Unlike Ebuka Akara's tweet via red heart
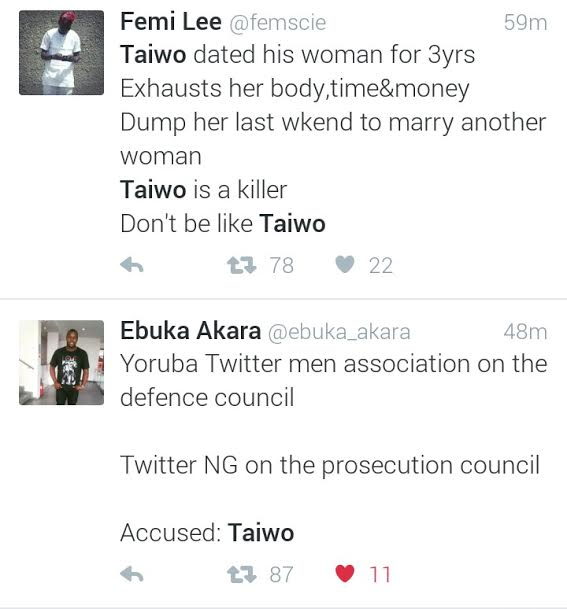 344,573
